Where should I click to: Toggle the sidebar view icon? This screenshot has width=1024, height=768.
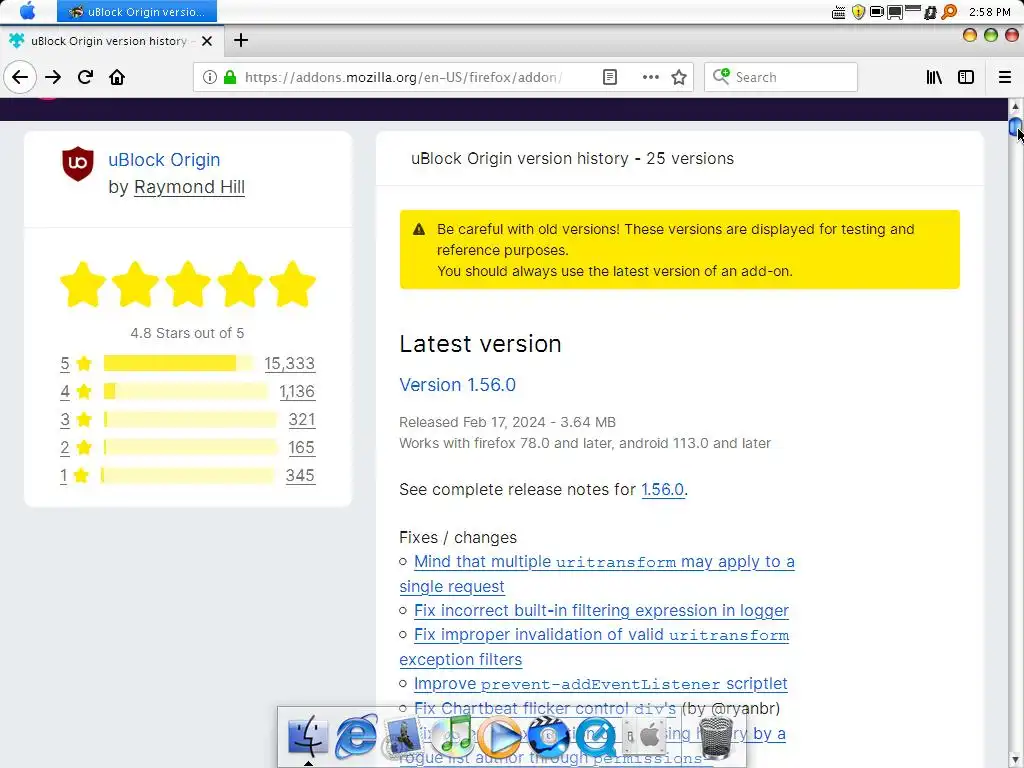point(966,77)
